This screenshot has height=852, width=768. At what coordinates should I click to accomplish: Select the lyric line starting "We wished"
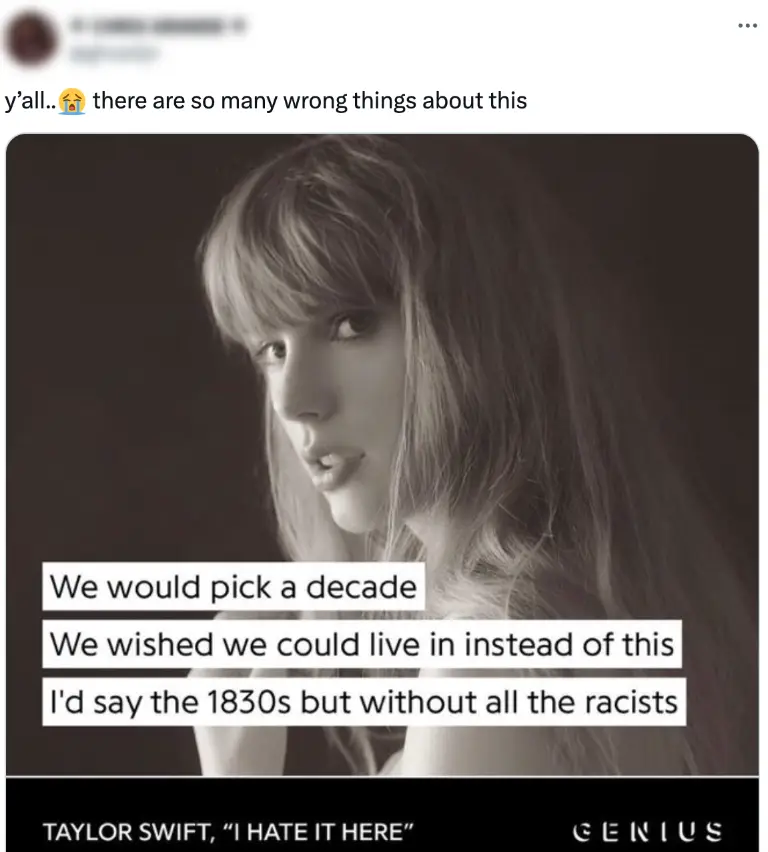coord(360,645)
